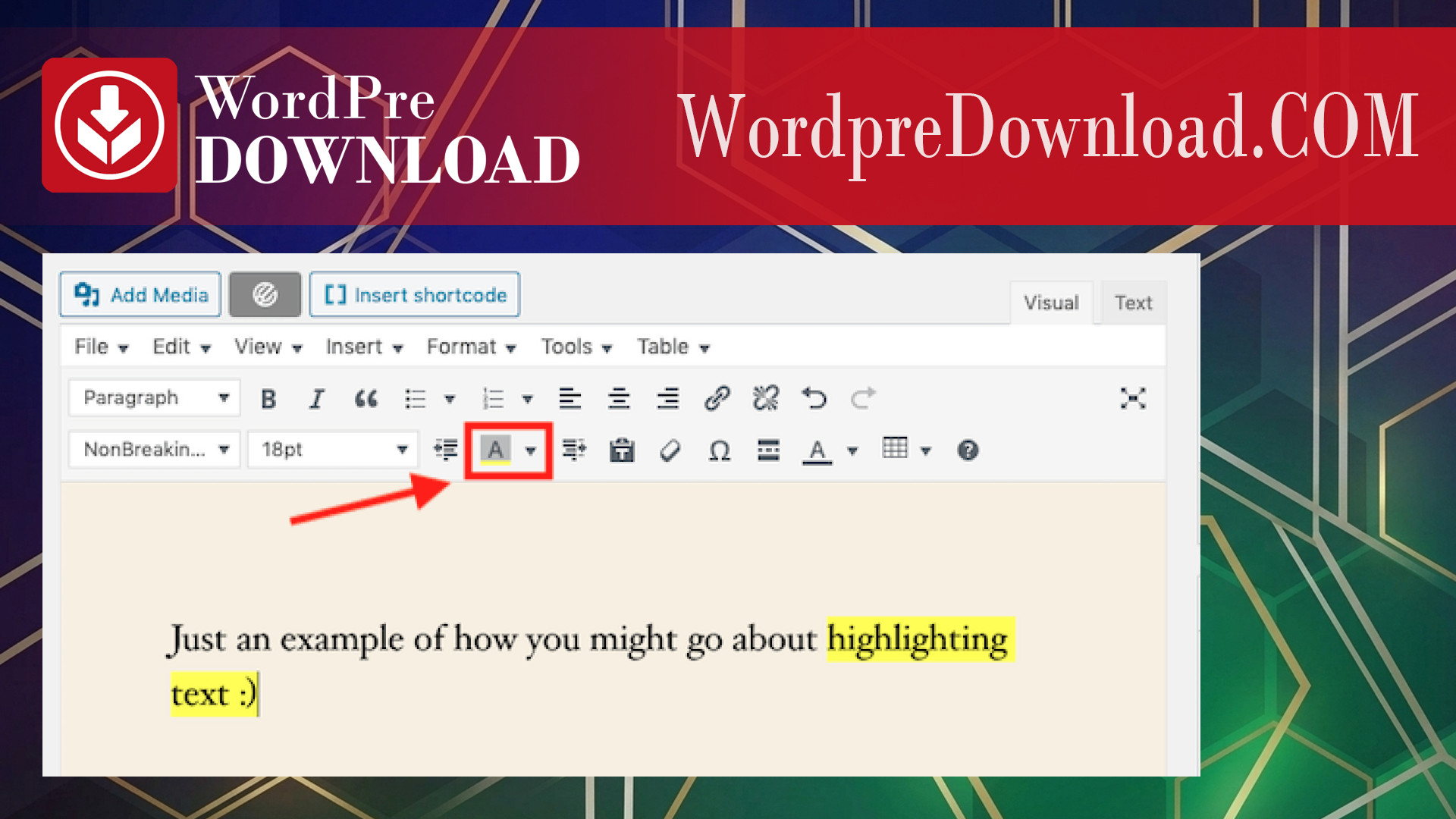Insert a table
The height and width of the screenshot is (819, 1456).
(x=895, y=449)
